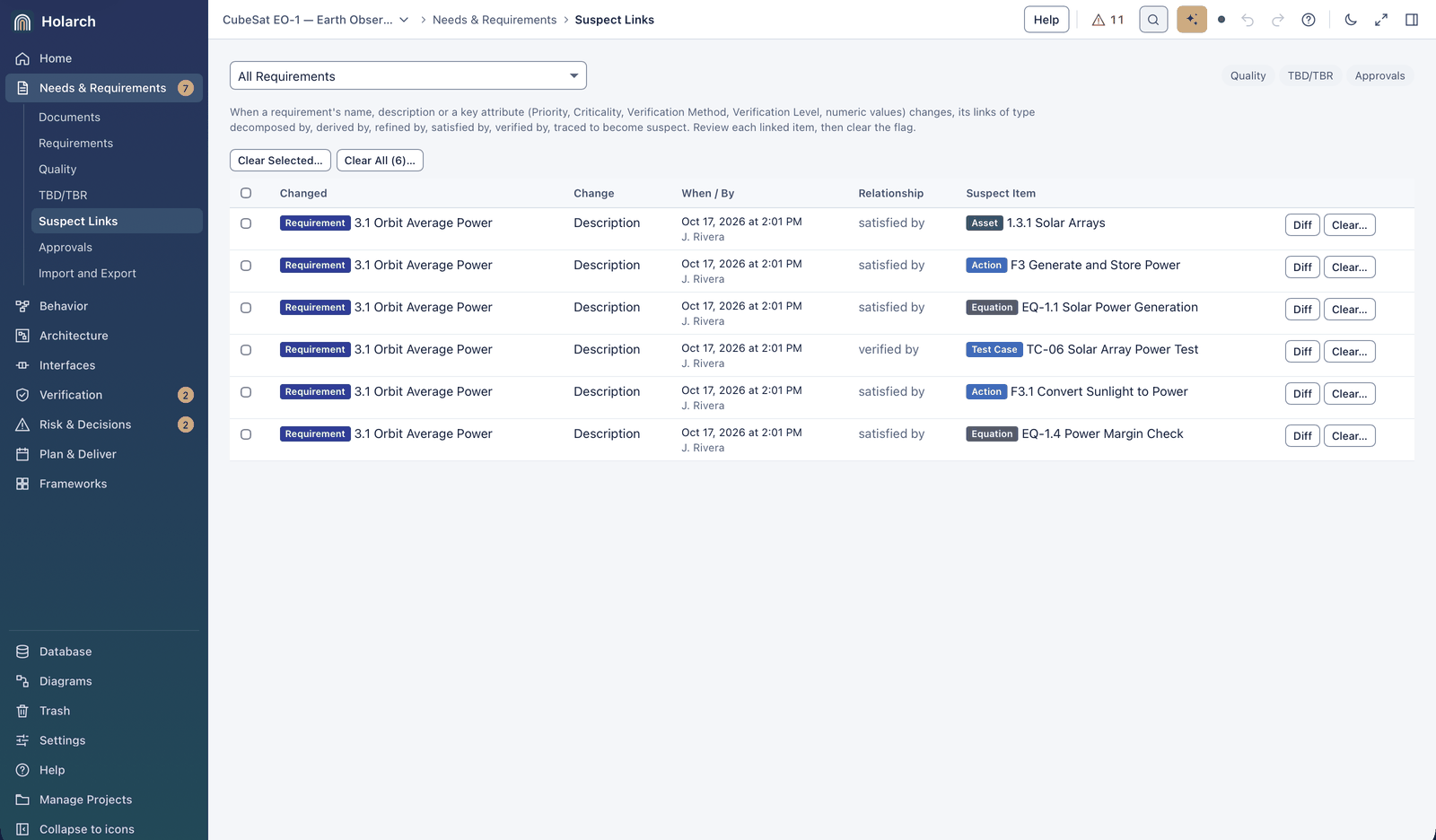The height and width of the screenshot is (840, 1436).
Task: Open Architecture section in sidebar
Action: [104, 336]
